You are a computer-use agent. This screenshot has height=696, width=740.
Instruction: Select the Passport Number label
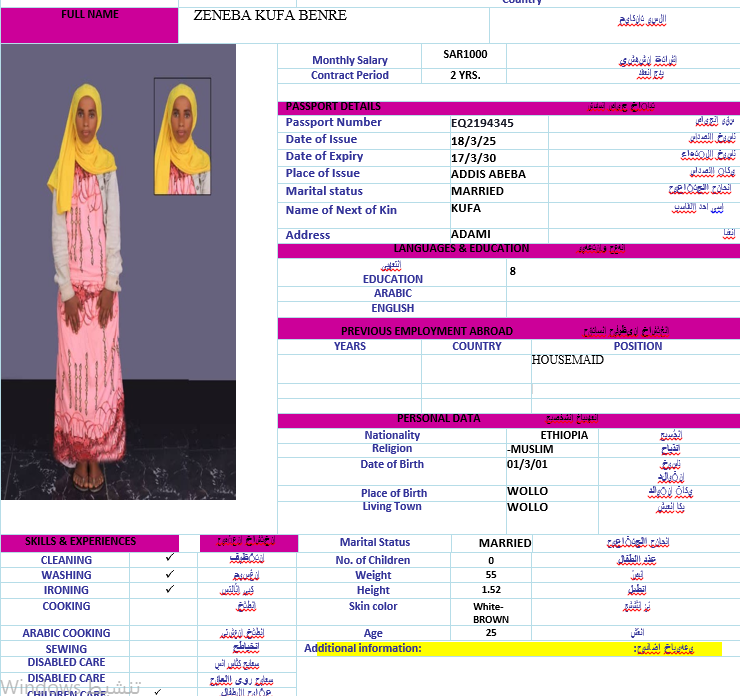333,122
